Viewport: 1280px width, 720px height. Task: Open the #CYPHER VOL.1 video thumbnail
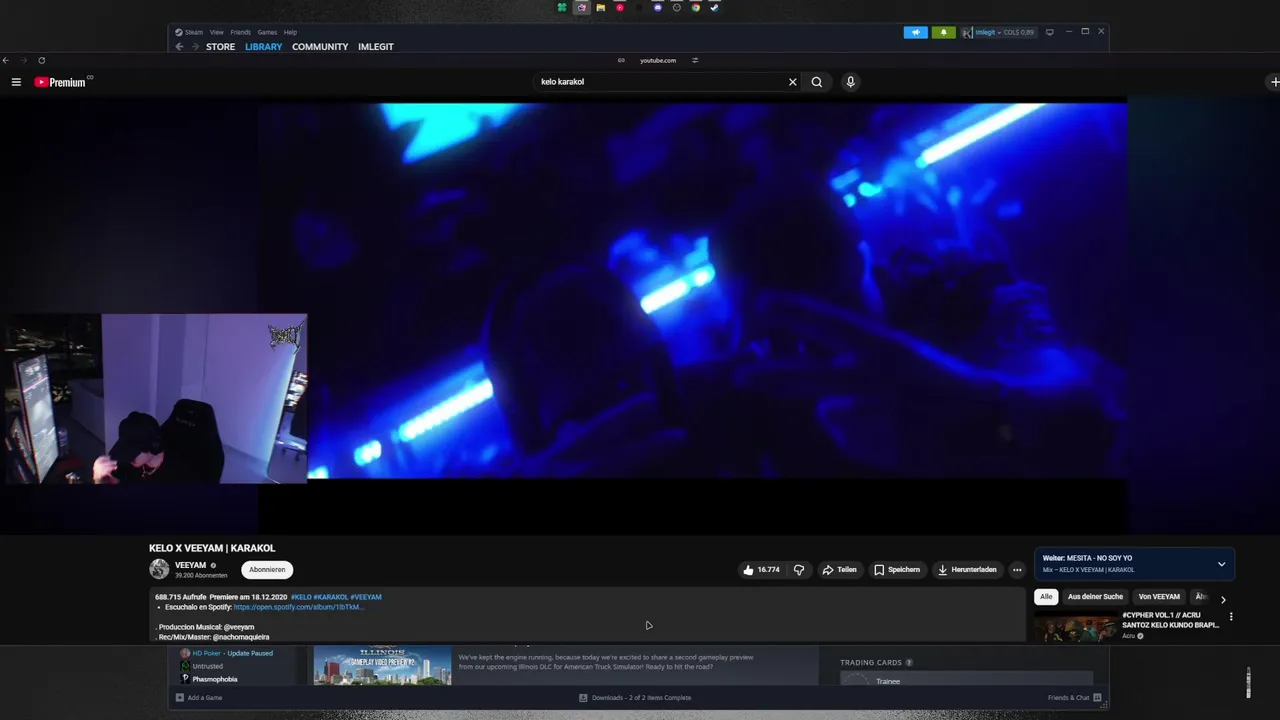[x=1075, y=629]
